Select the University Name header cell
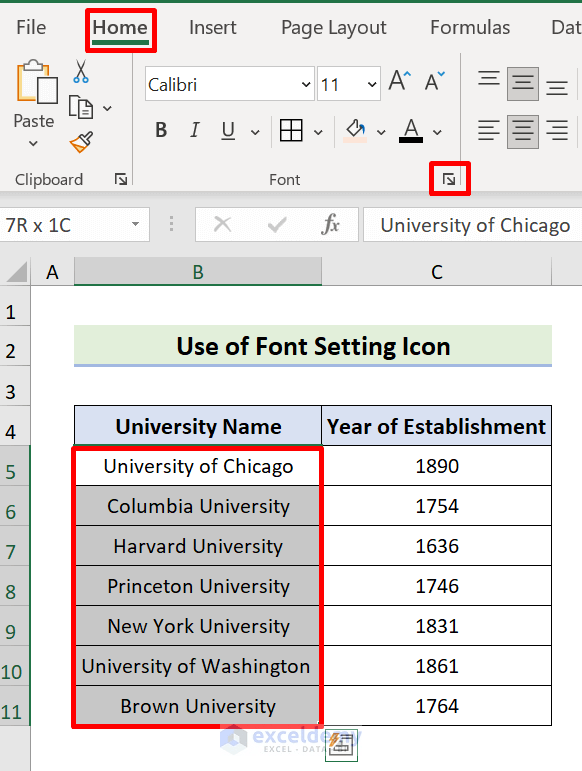Screen dimensions: 582x771 click(x=198, y=426)
